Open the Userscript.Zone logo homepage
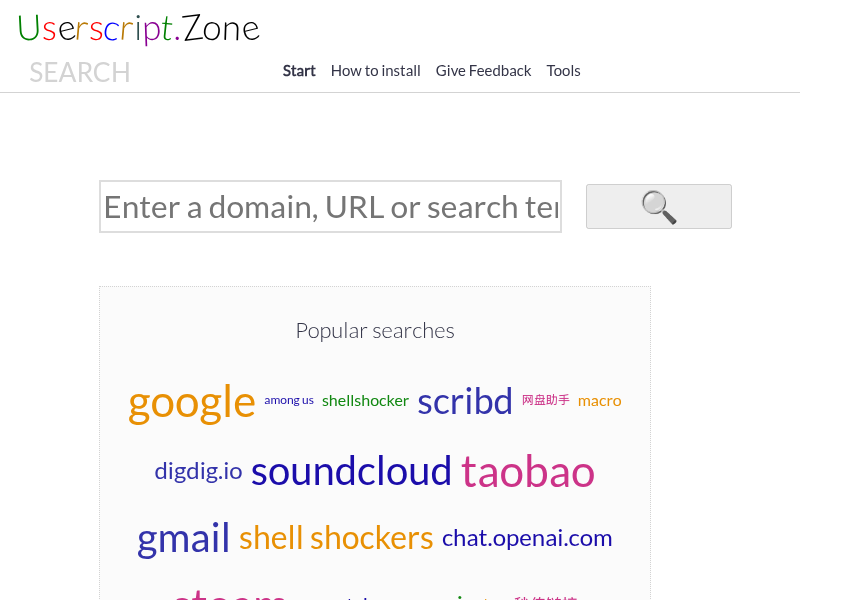 pos(139,29)
